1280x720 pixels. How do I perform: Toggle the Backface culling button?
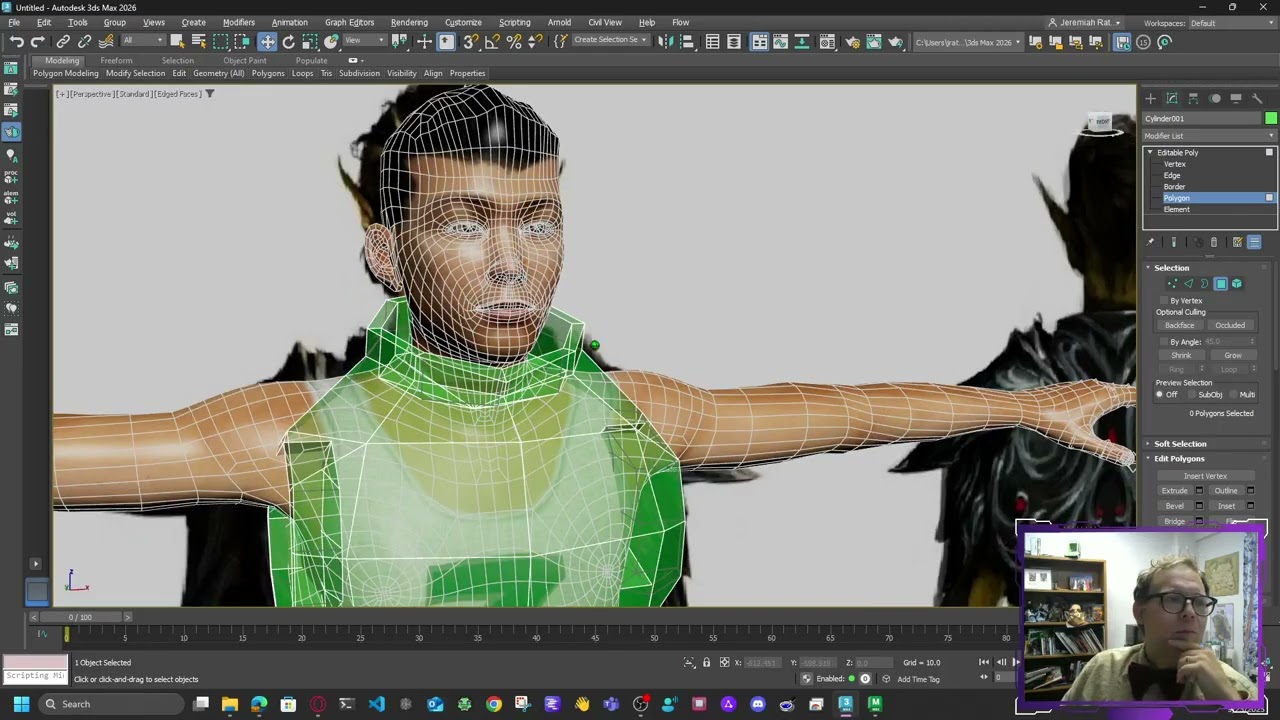(1179, 325)
